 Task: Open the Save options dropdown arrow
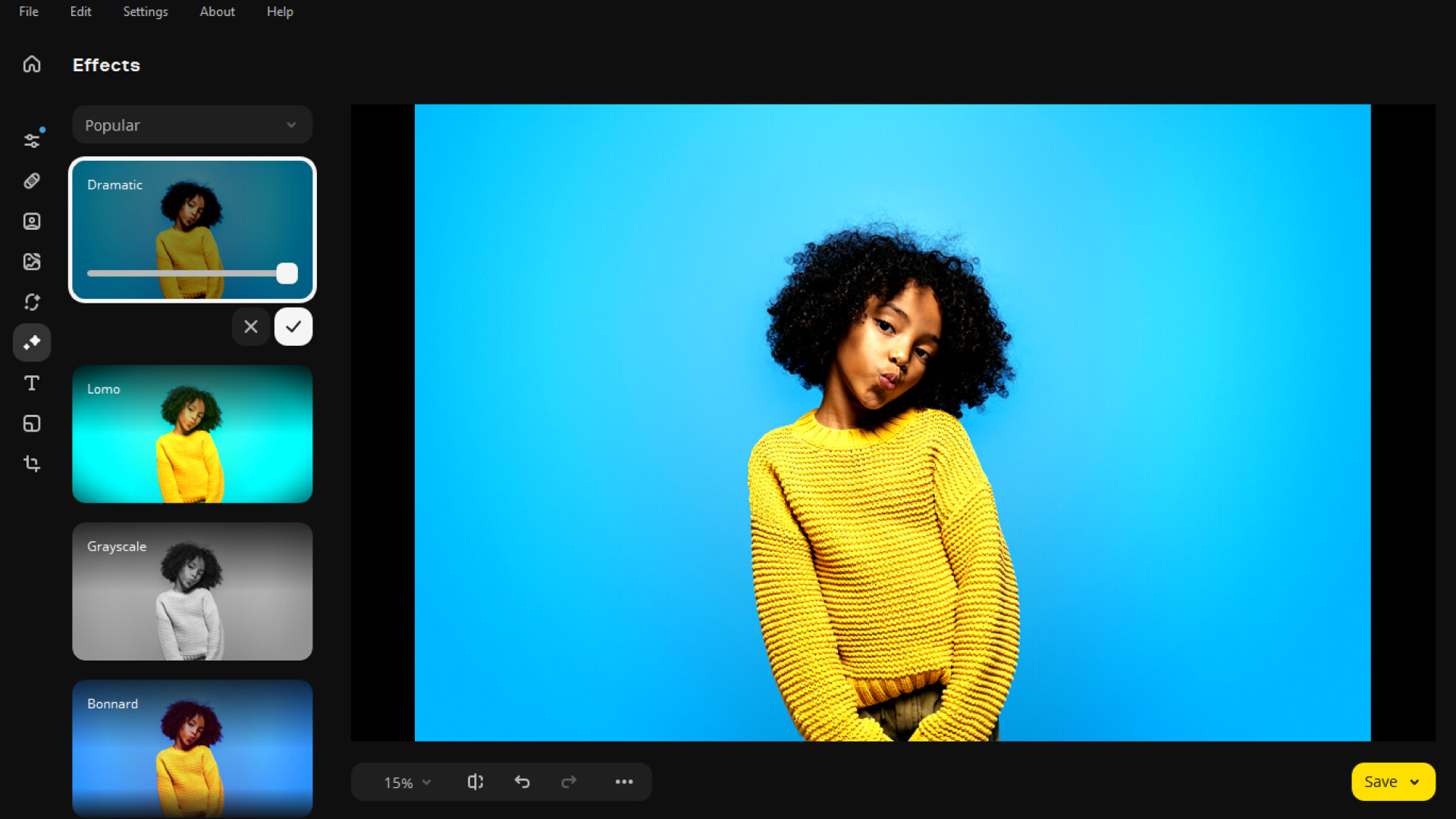1415,781
